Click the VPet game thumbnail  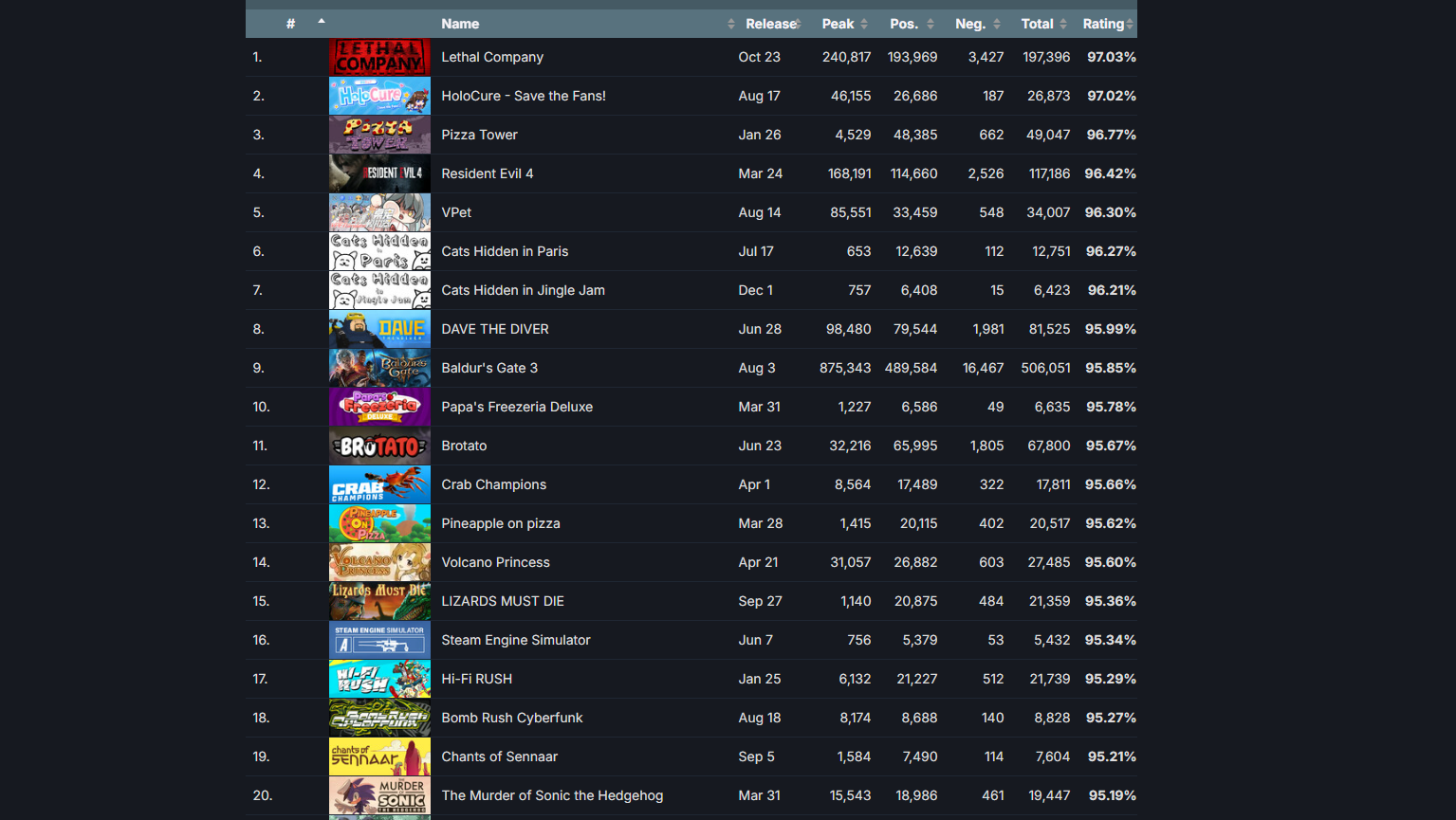(379, 212)
